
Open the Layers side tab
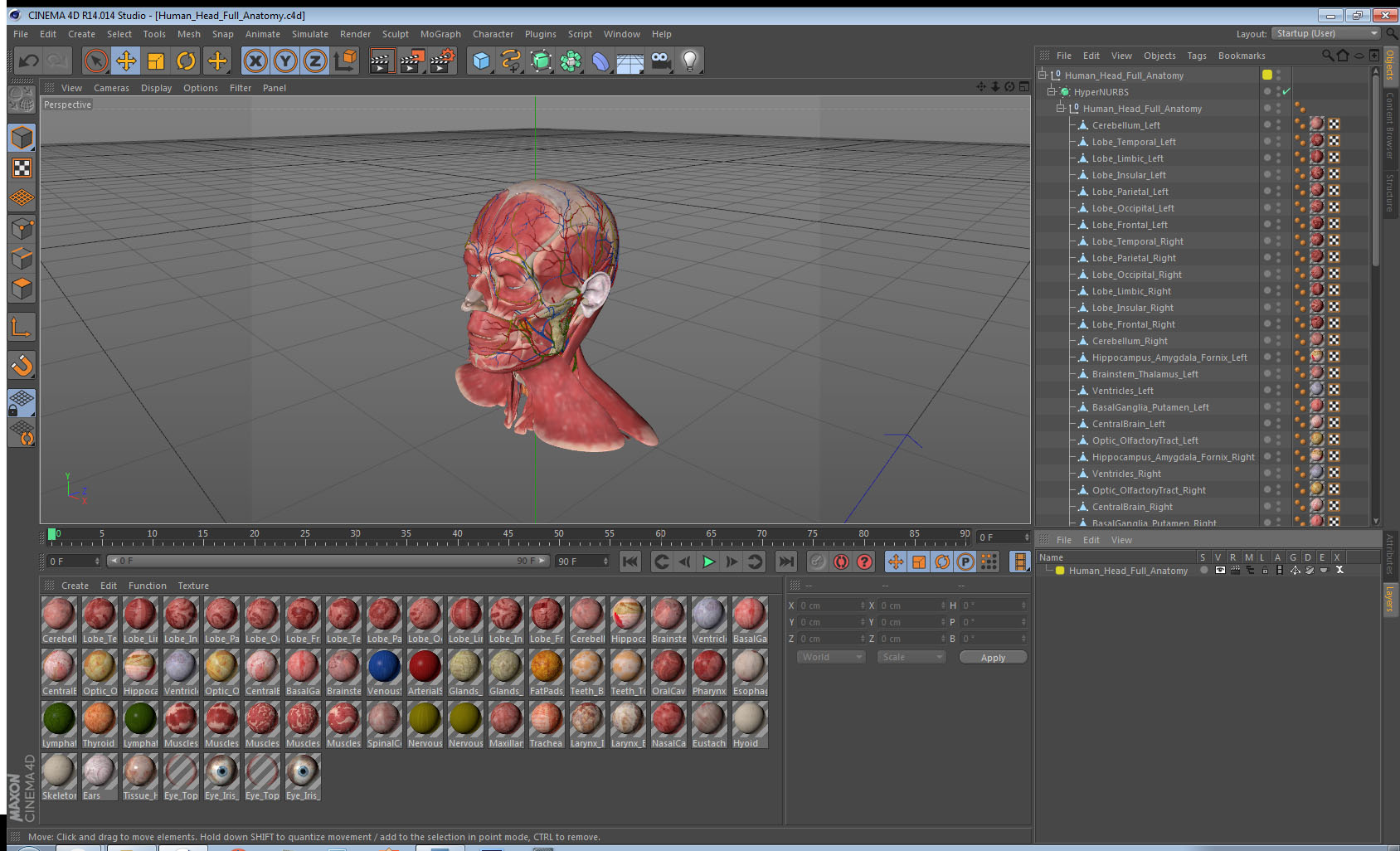1390,599
